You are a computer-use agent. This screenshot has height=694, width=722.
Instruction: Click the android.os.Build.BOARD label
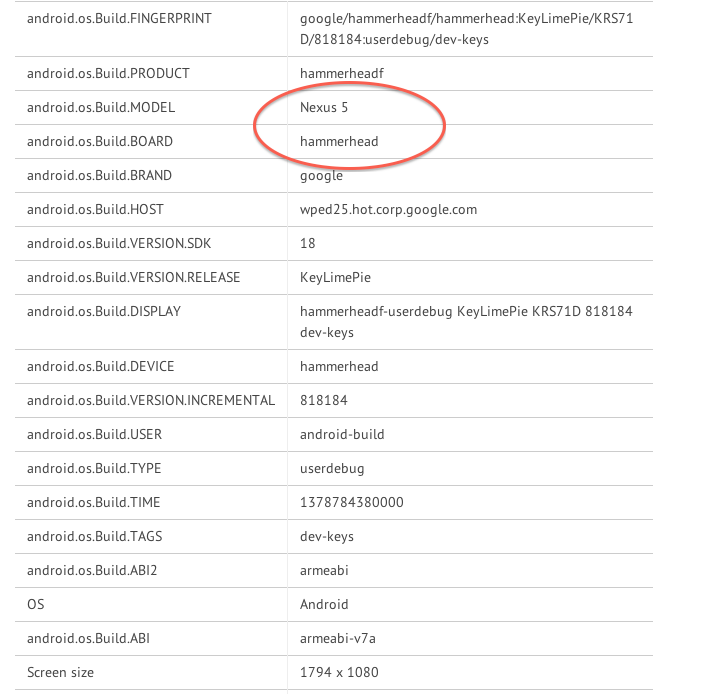pyautogui.click(x=100, y=141)
